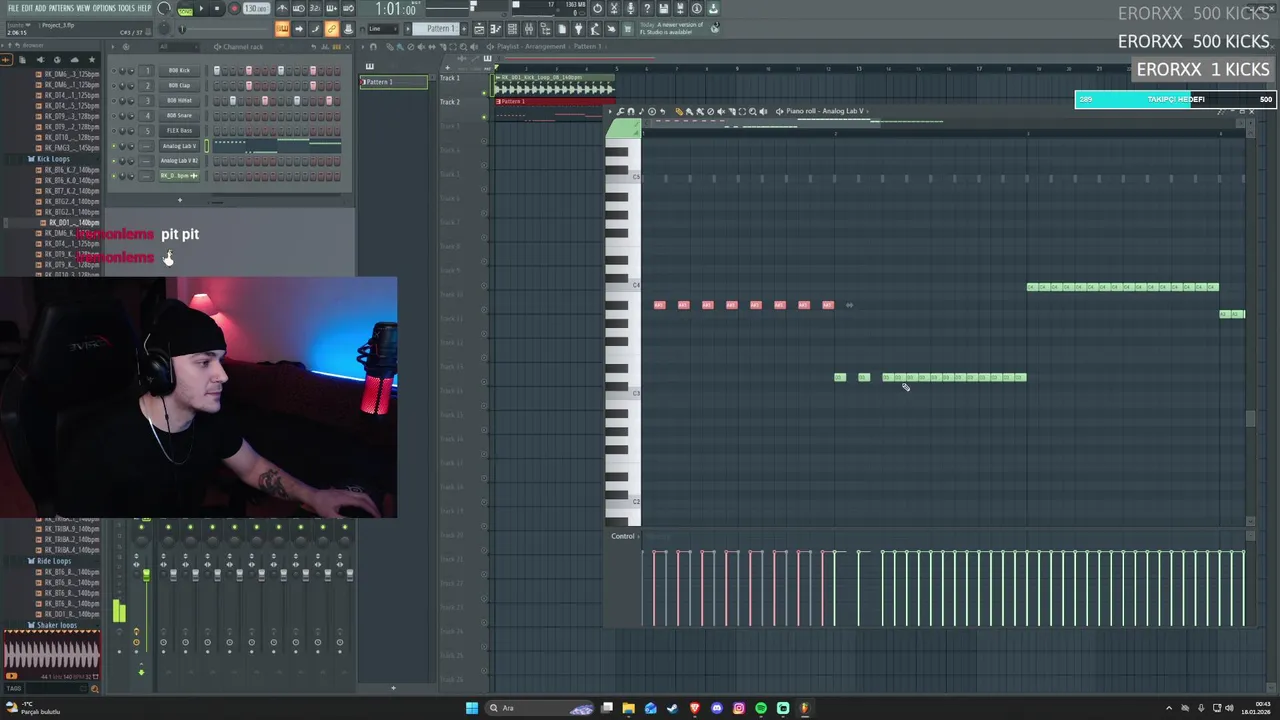Open the PATTERNS menu
This screenshot has height=720, width=1280.
tap(61, 8)
